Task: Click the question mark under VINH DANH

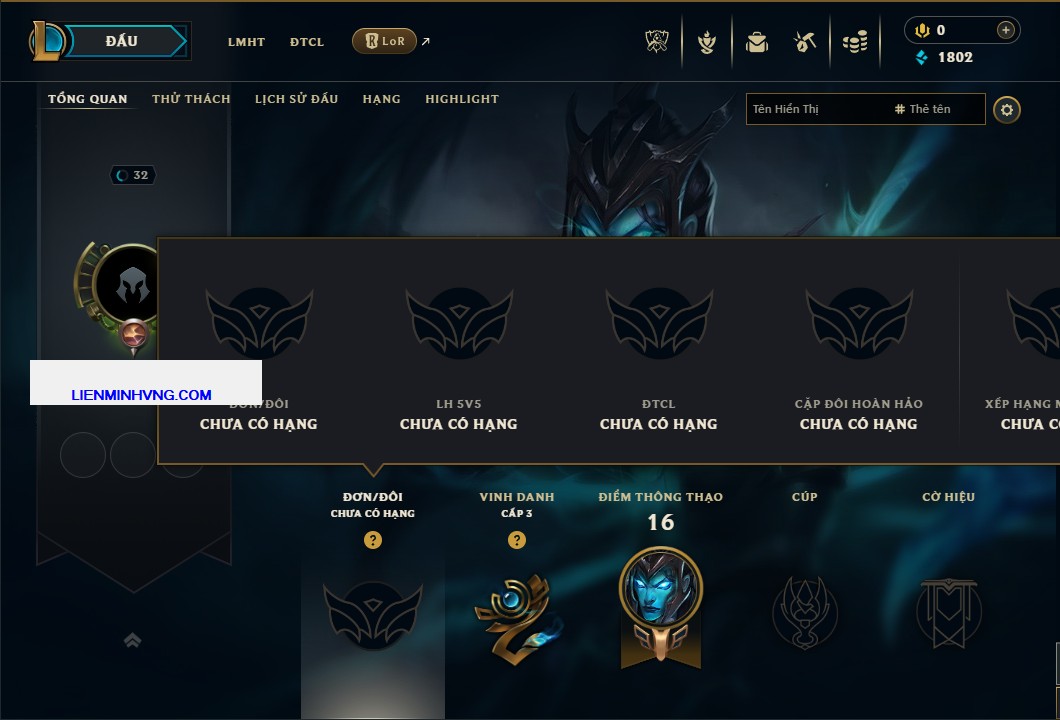Action: point(516,539)
